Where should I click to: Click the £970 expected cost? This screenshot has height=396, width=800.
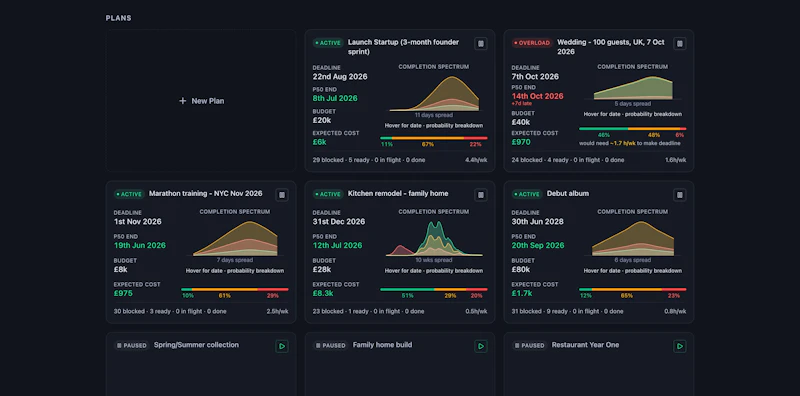pos(521,142)
